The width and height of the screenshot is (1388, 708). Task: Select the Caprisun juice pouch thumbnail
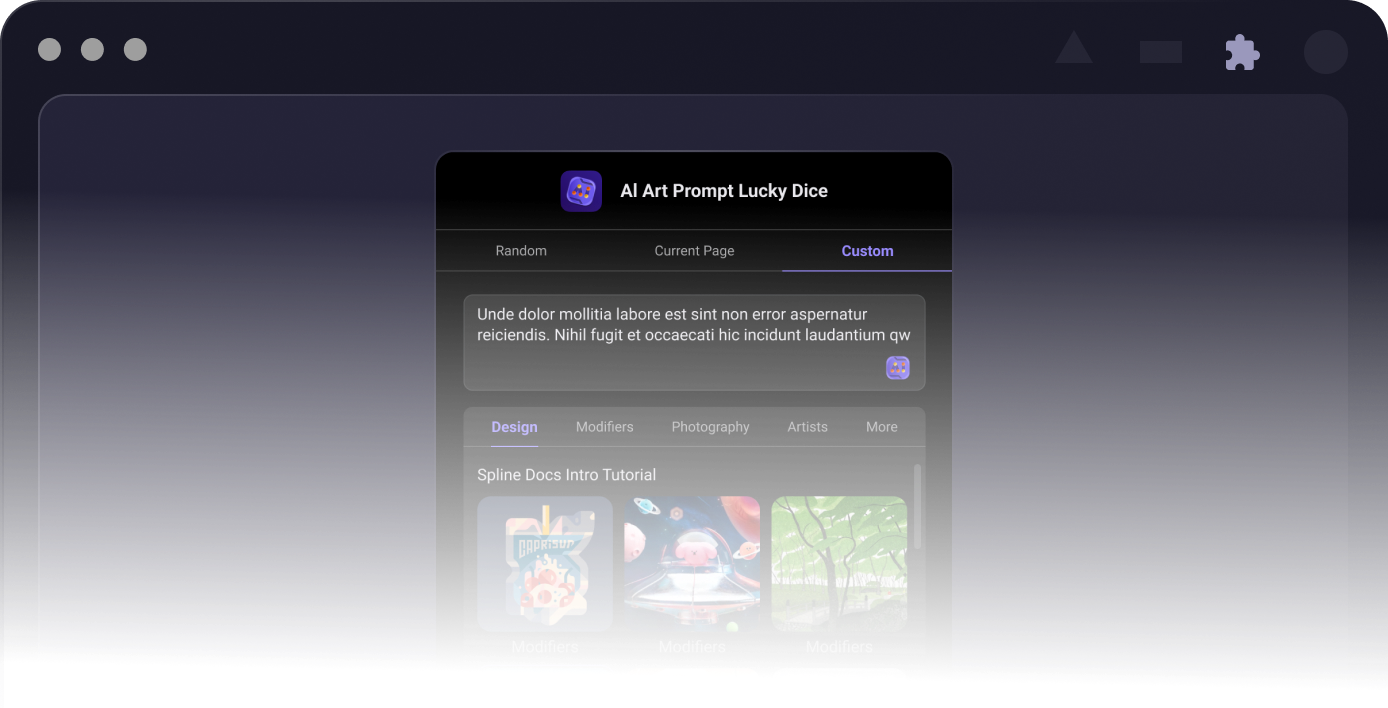pyautogui.click(x=545, y=564)
